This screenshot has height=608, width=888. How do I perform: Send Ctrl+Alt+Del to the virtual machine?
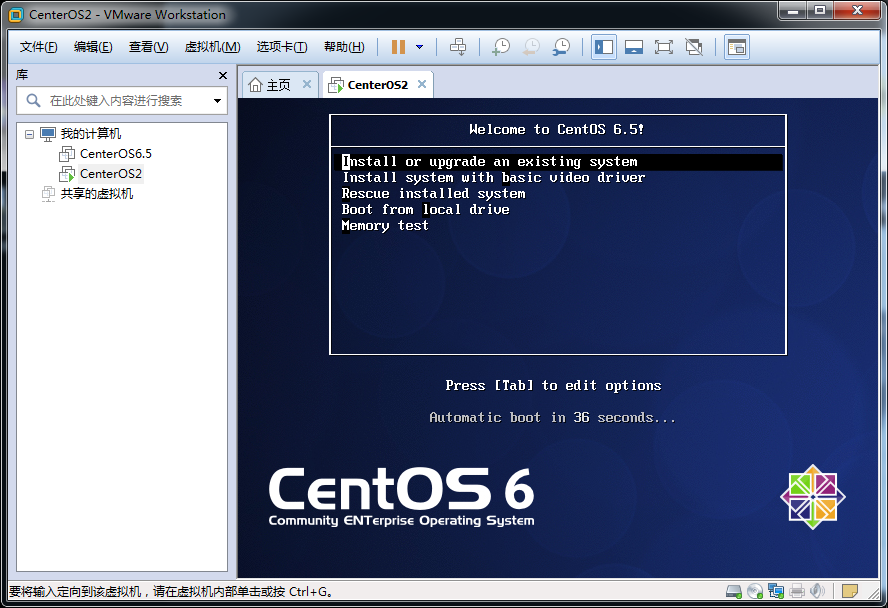458,47
